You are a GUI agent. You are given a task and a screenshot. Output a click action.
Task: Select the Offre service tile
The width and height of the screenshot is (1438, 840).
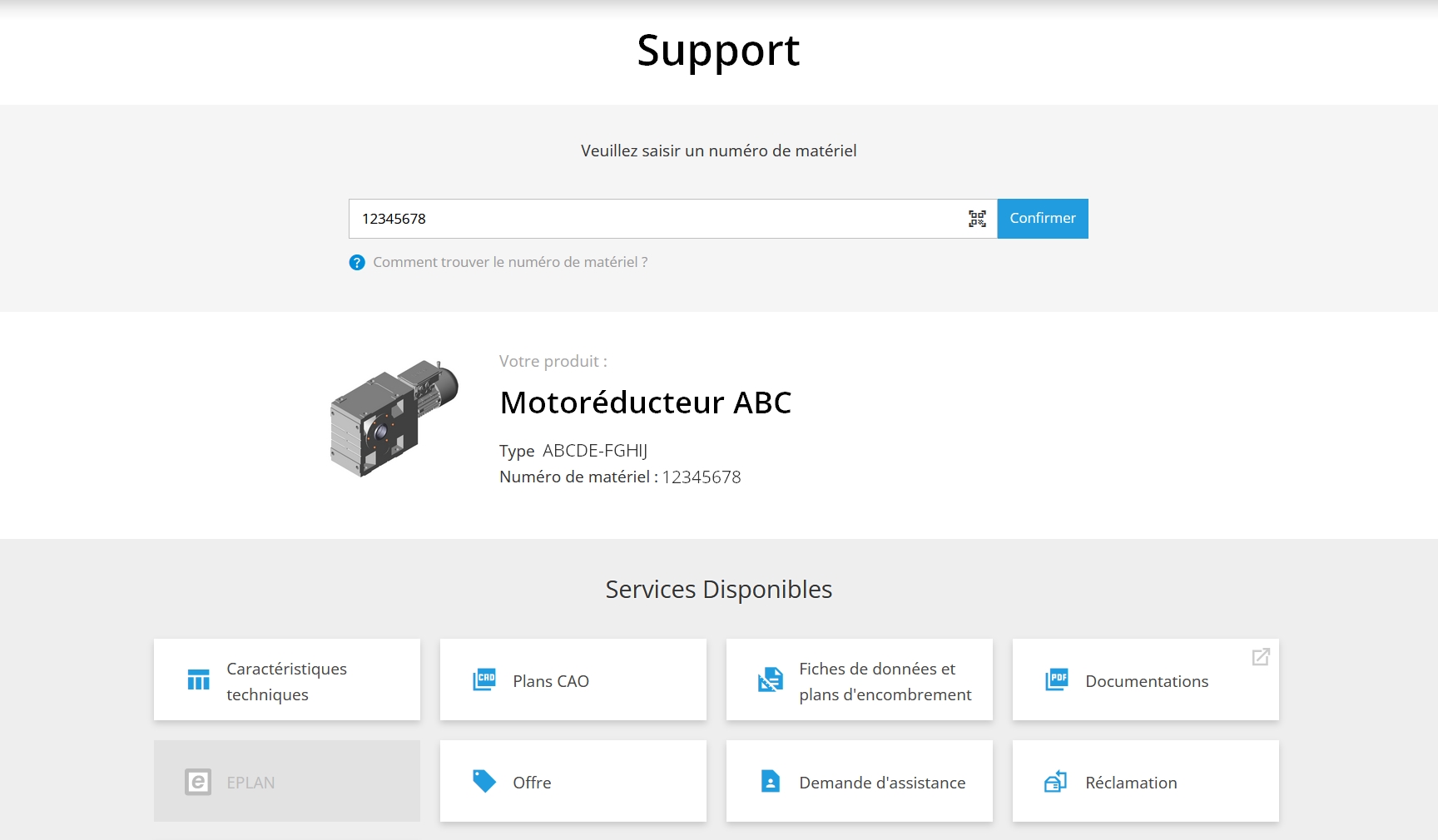point(573,782)
